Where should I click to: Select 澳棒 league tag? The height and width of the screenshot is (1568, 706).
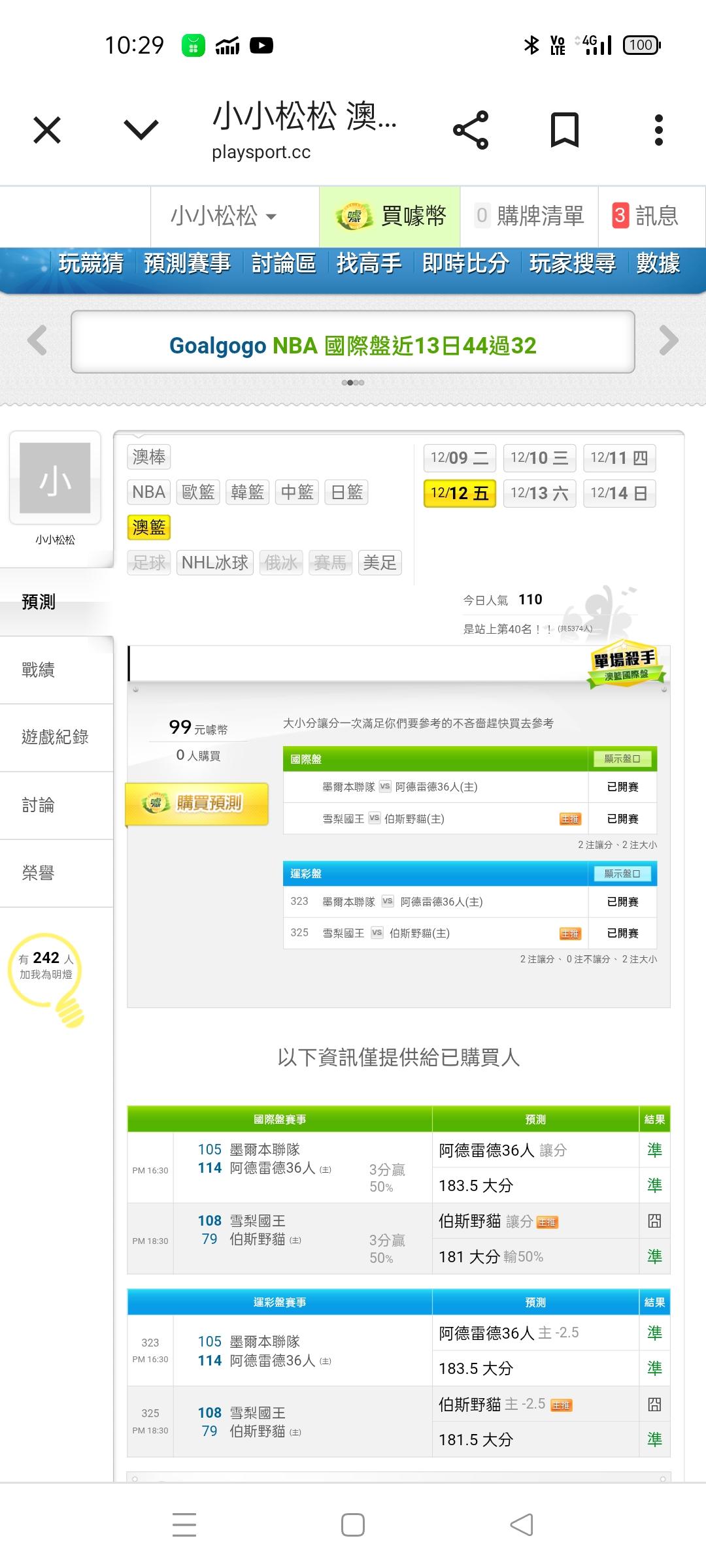pos(149,457)
